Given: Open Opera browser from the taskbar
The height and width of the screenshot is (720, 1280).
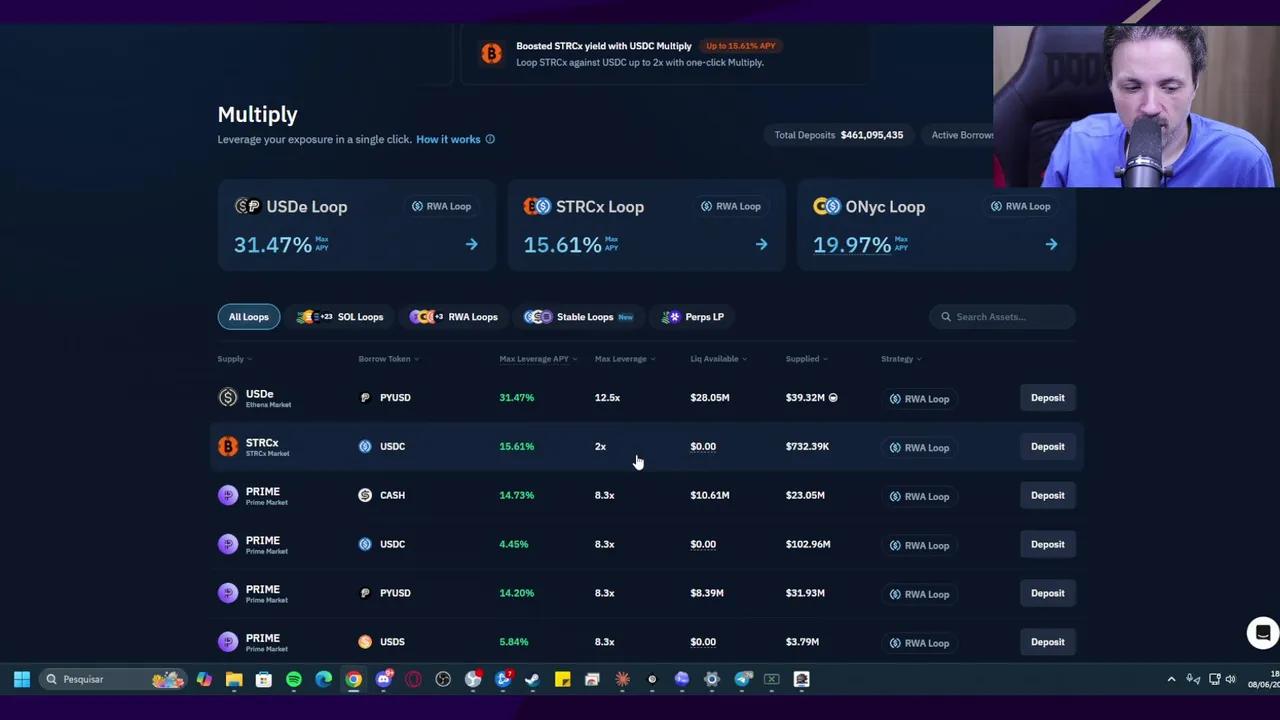Looking at the screenshot, I should (413, 680).
